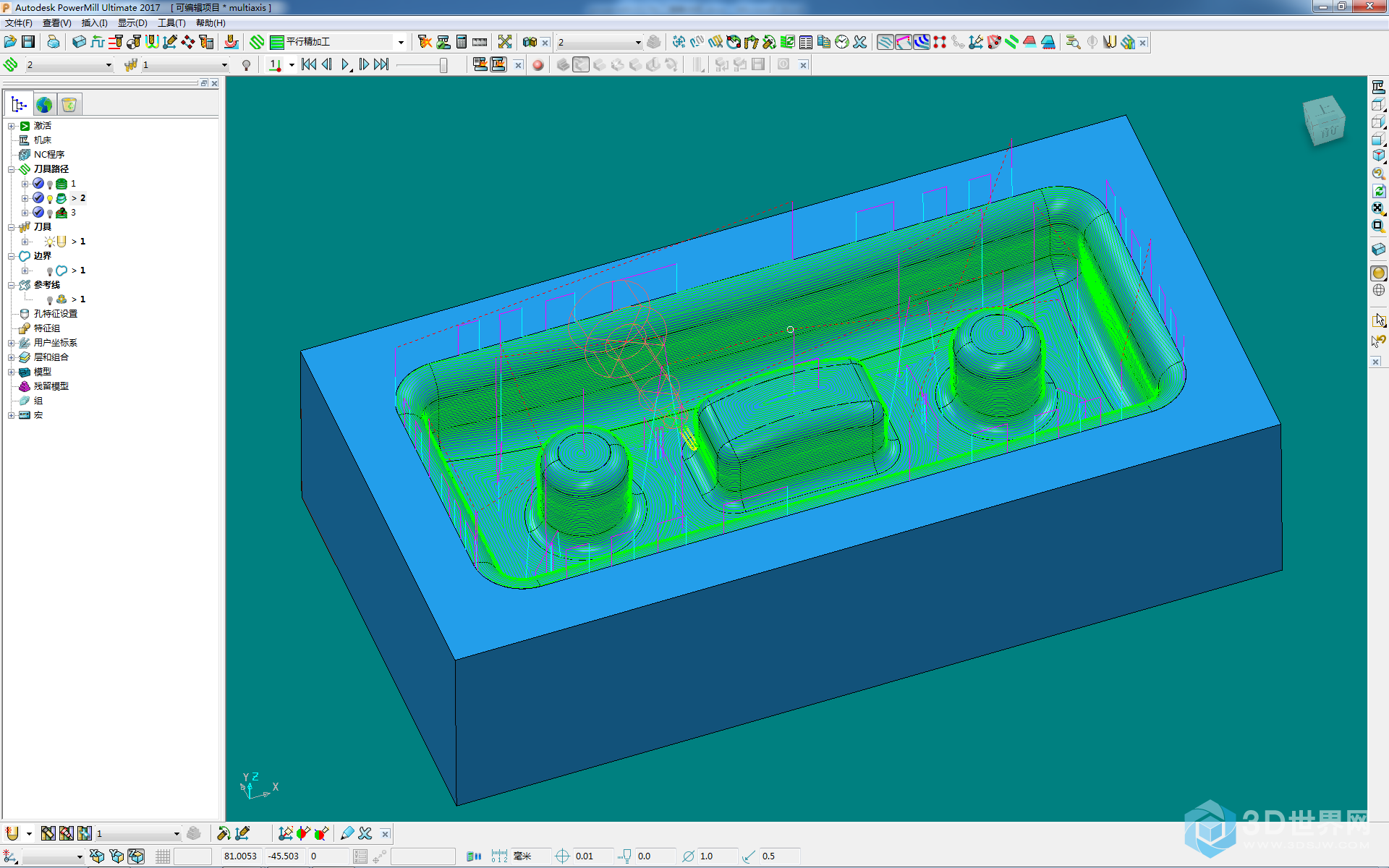Open the 插入(I) menu
This screenshot has width=1389, height=868.
94,23
